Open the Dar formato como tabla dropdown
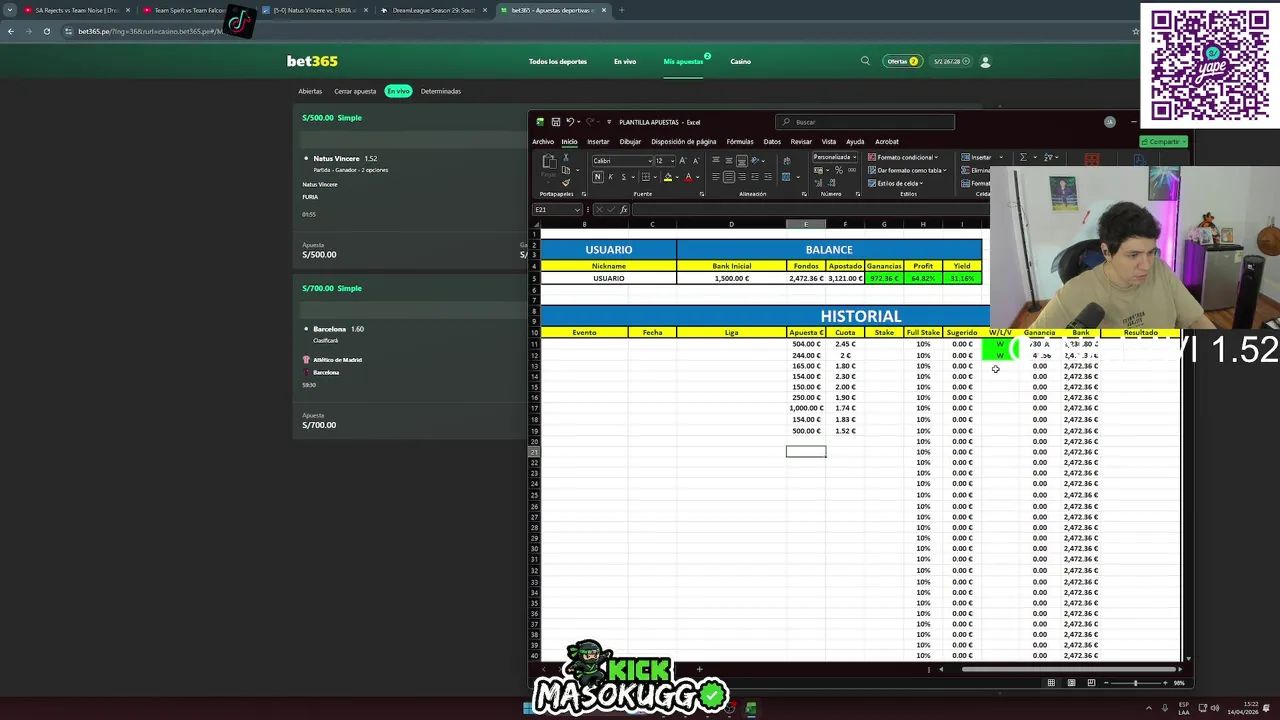 [x=908, y=170]
